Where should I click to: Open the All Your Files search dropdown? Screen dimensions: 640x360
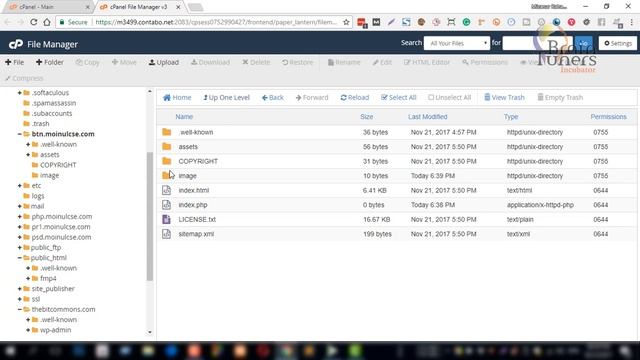pos(457,43)
